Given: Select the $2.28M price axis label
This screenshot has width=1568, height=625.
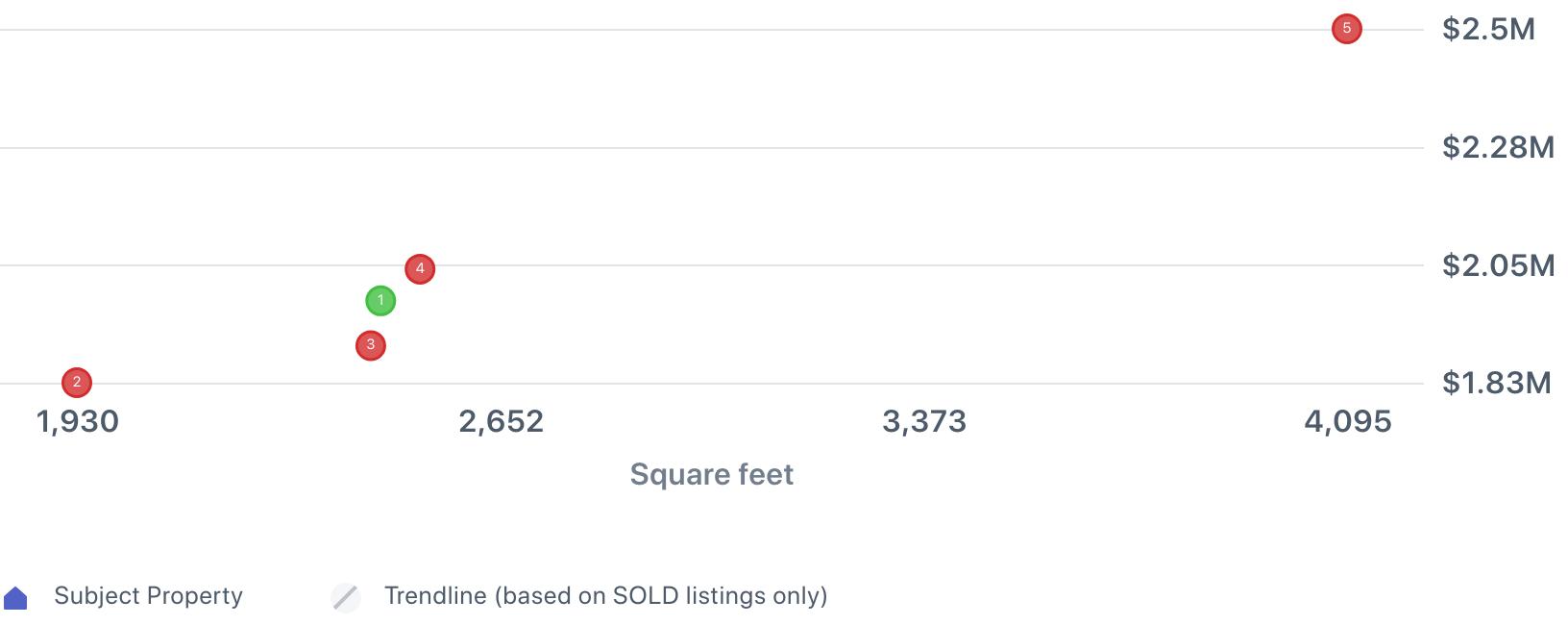Looking at the screenshot, I should pyautogui.click(x=1498, y=147).
